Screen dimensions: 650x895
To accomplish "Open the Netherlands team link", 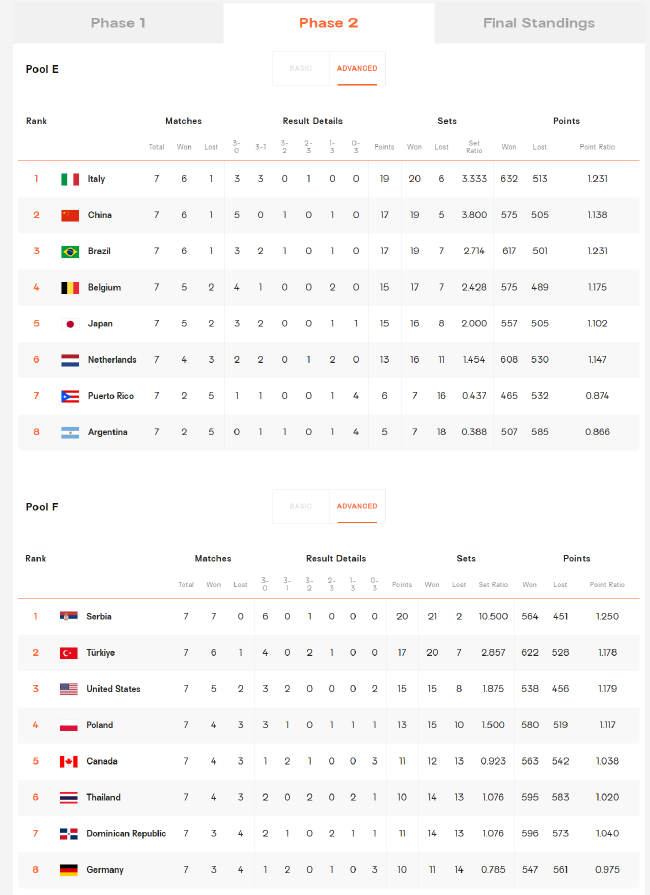I will tap(112, 360).
